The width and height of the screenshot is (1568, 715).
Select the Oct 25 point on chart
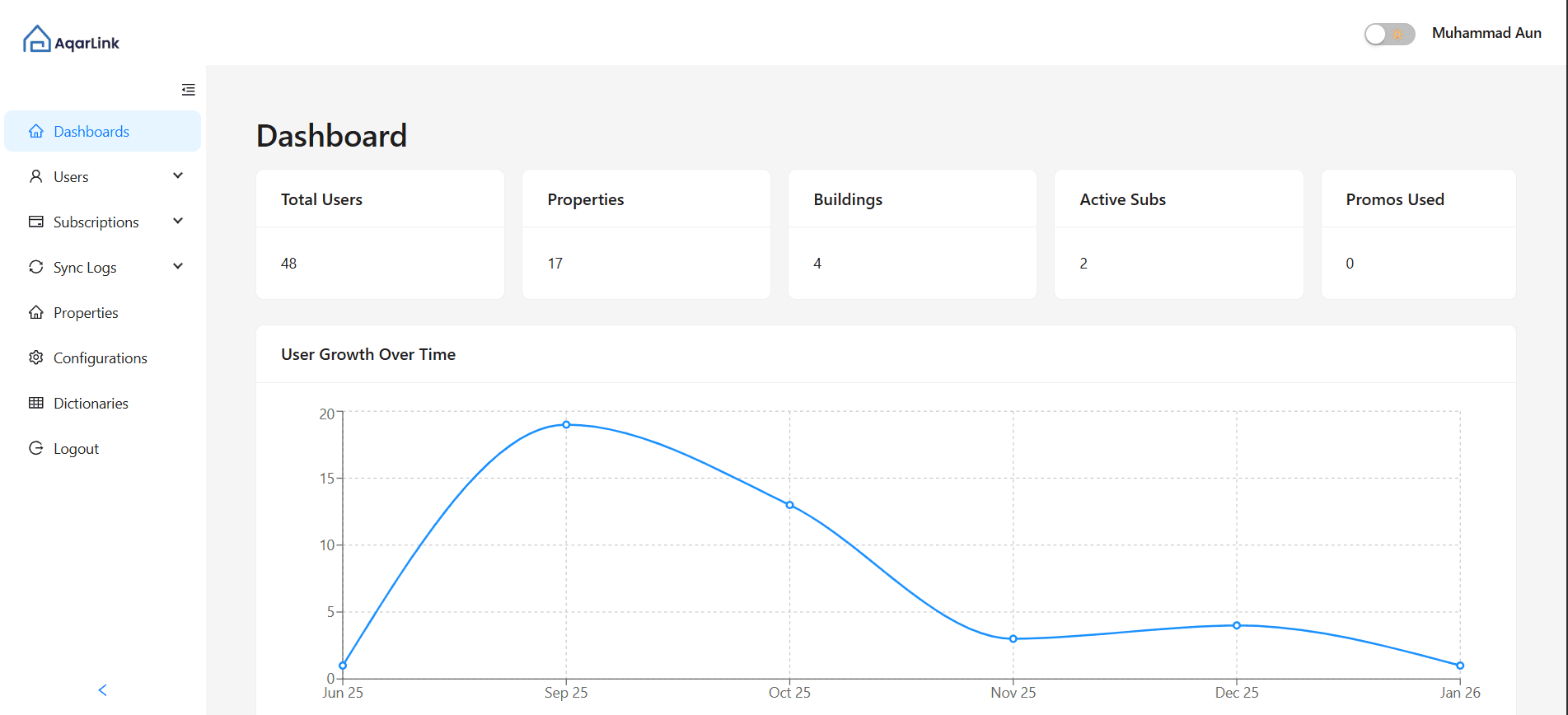(789, 505)
